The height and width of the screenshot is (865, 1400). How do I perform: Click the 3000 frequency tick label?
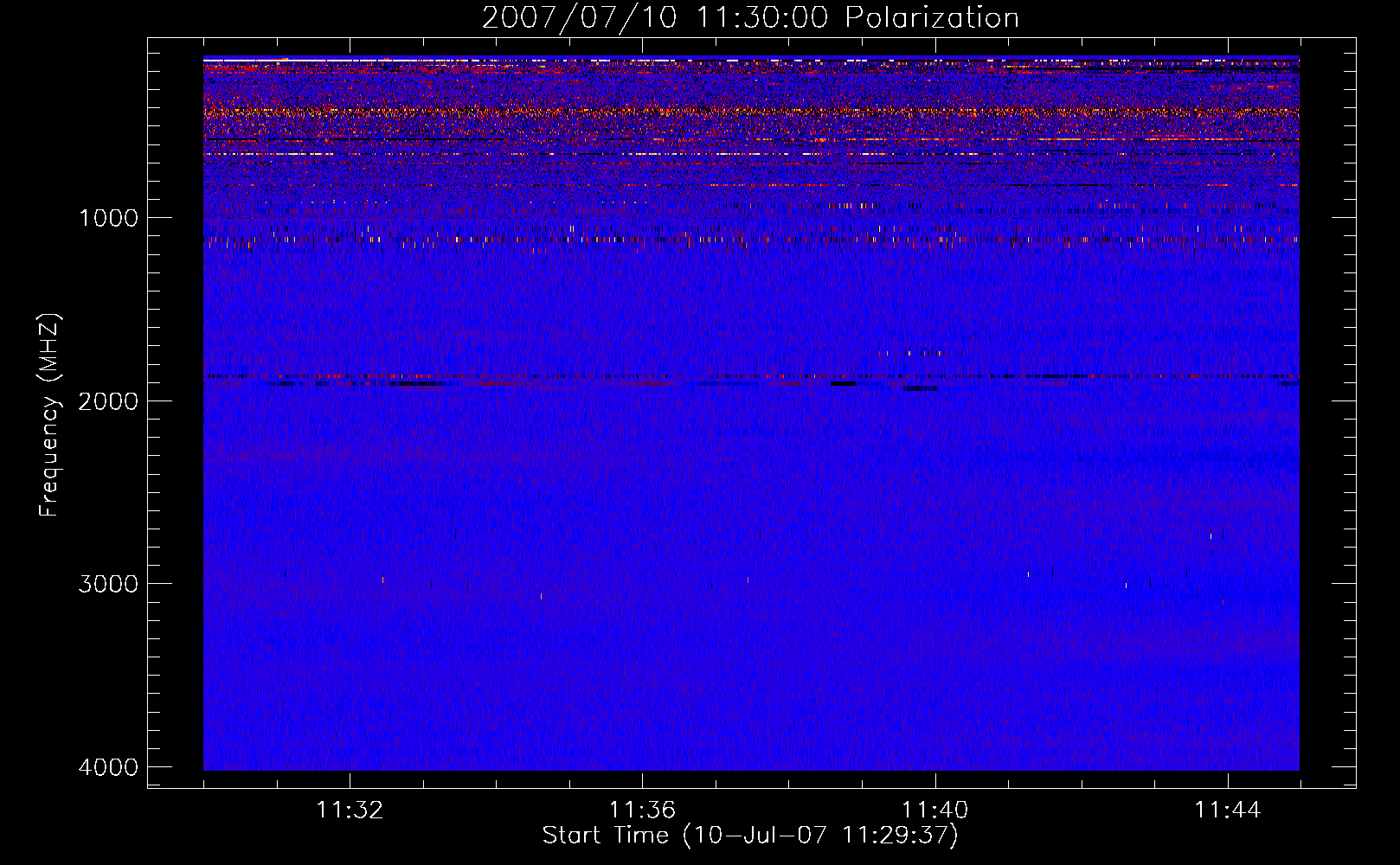pyautogui.click(x=108, y=584)
